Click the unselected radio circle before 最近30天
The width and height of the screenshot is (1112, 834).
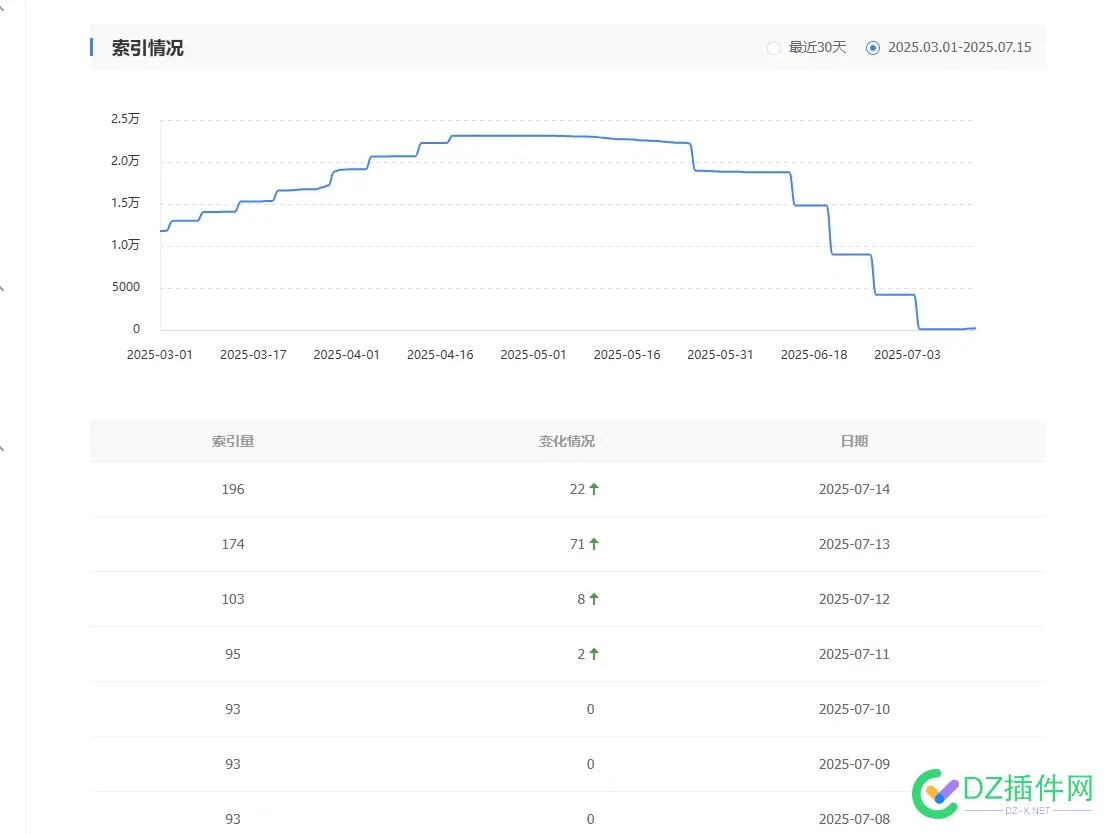tap(774, 47)
